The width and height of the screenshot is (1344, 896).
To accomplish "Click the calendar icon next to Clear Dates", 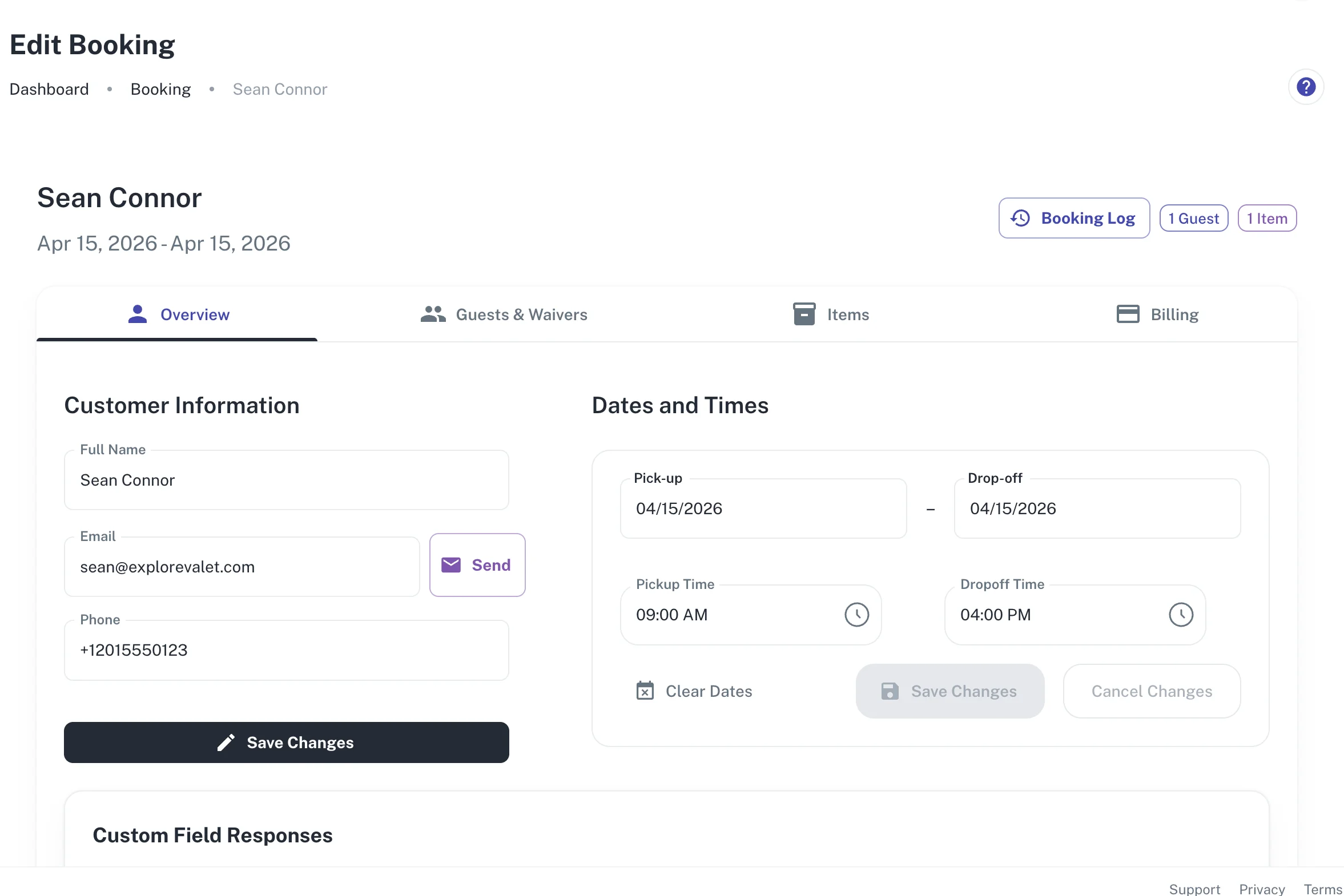I will point(645,691).
